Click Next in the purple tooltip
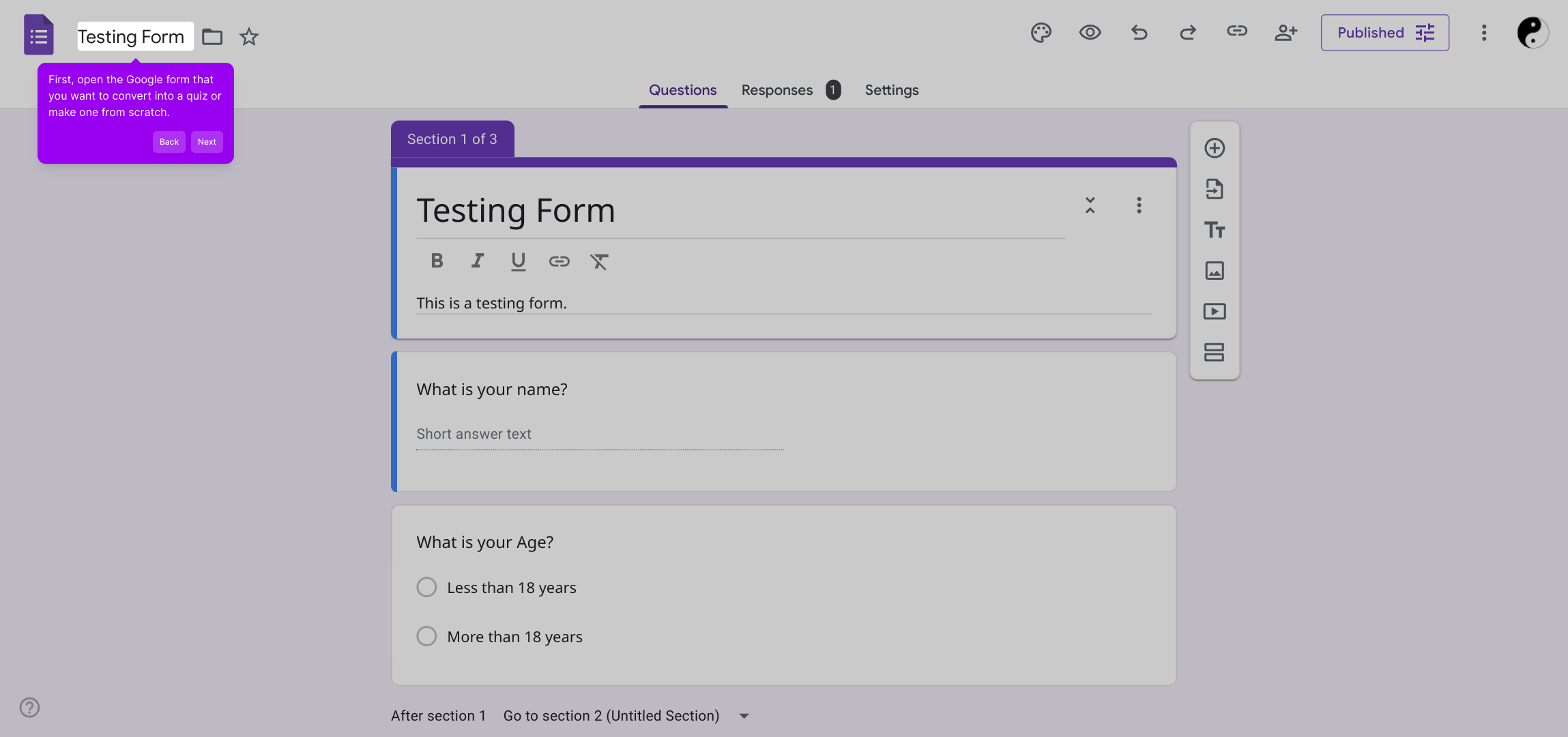This screenshot has height=737, width=1568. pos(207,142)
